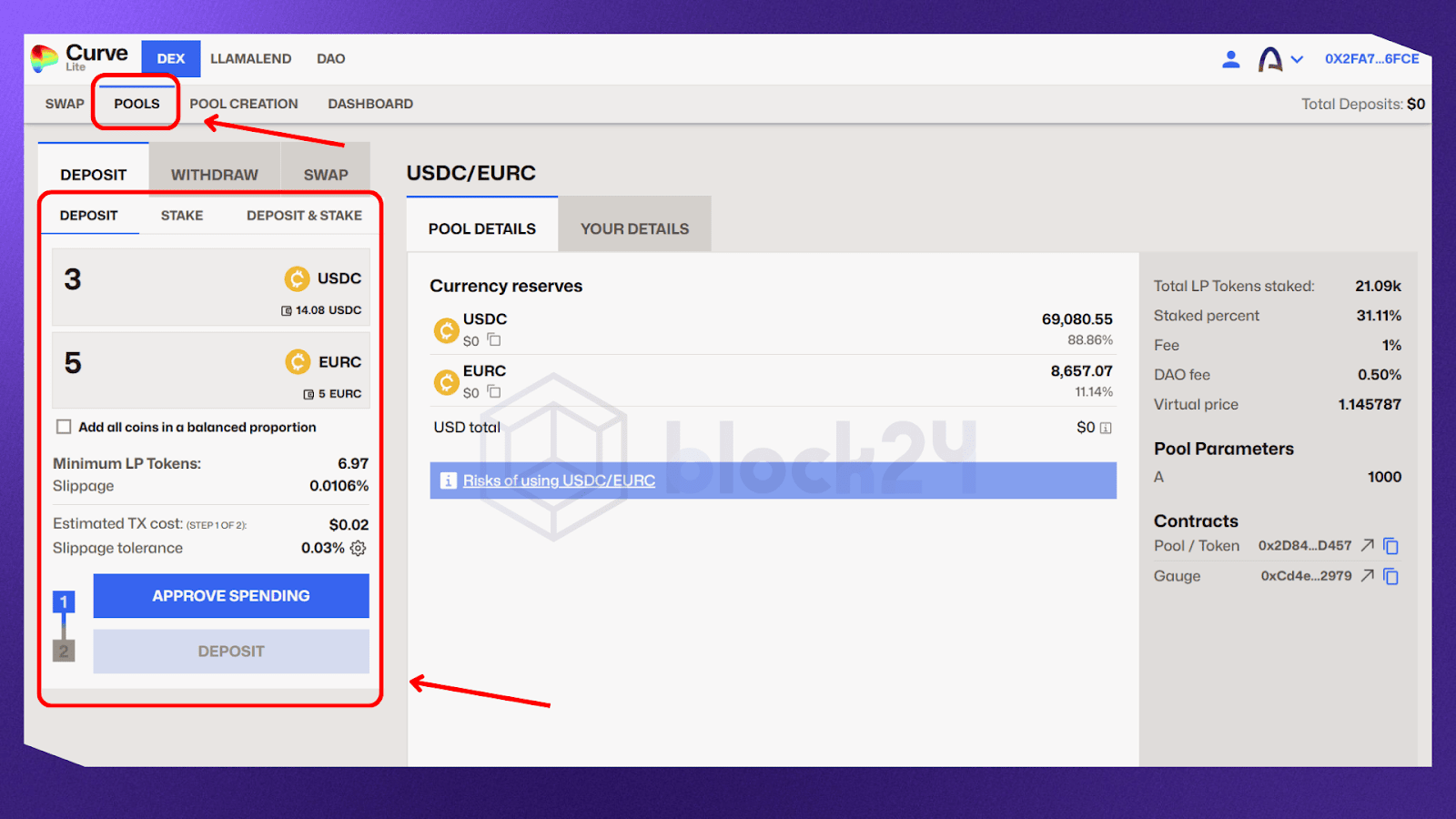Image resolution: width=1456 pixels, height=819 pixels.
Task: Click the APPROVE SPENDING button
Action: pyautogui.click(x=230, y=596)
